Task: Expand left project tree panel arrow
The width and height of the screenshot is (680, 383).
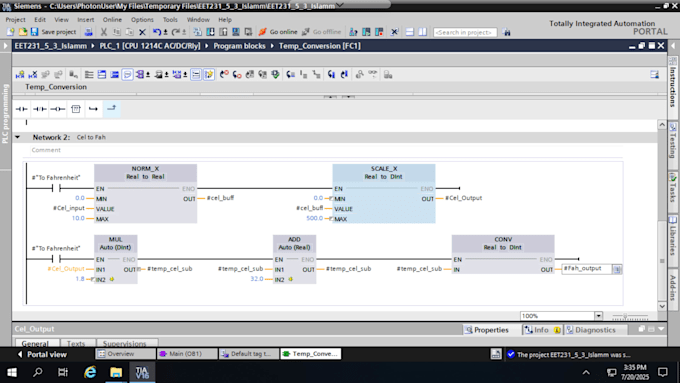Action: (5, 46)
